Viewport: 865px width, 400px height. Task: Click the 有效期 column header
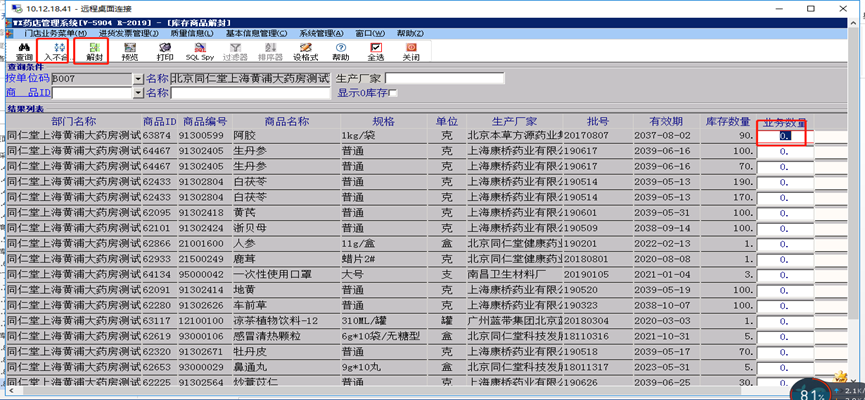[666, 121]
